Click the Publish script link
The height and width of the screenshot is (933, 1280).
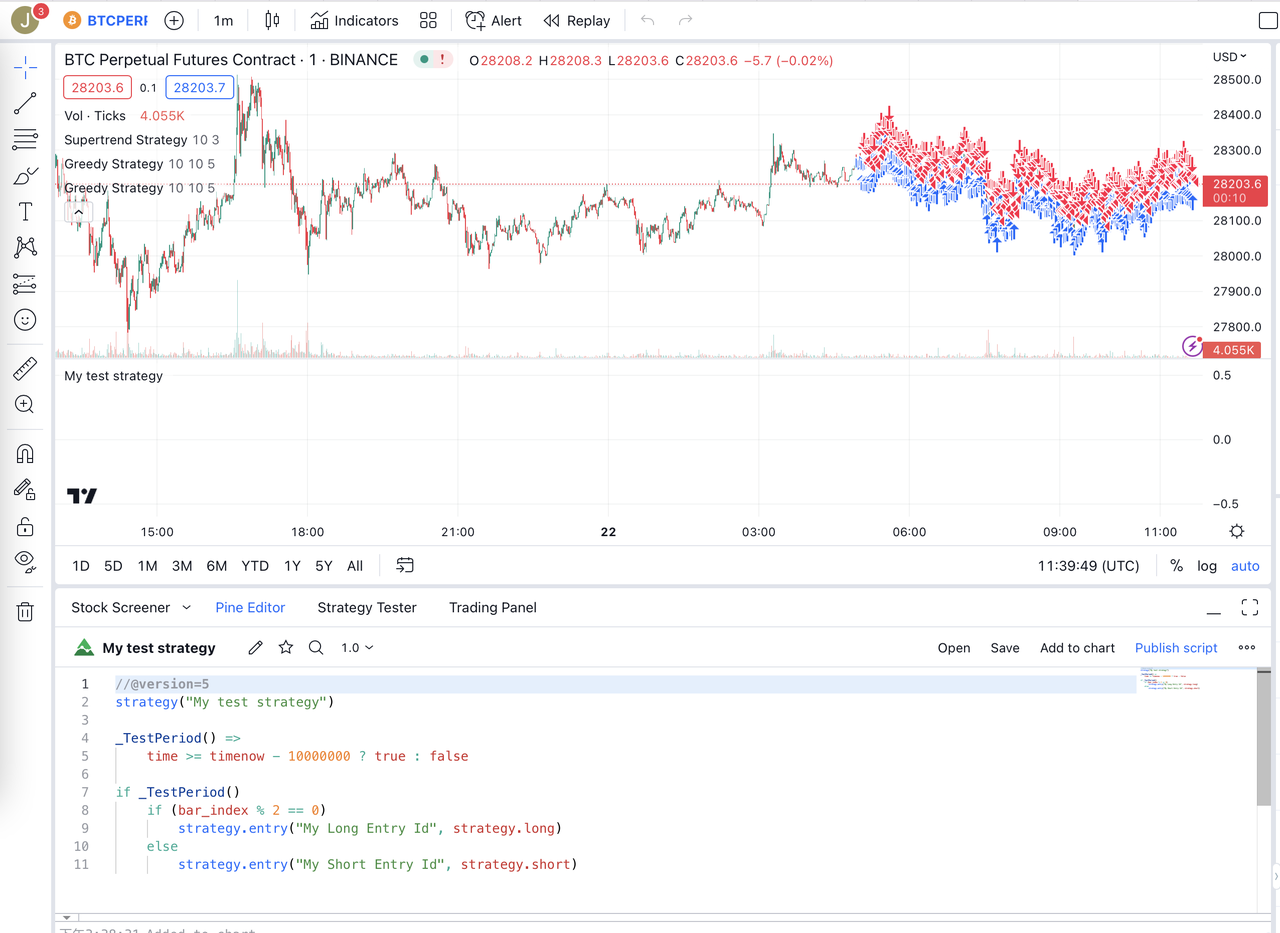click(1176, 648)
